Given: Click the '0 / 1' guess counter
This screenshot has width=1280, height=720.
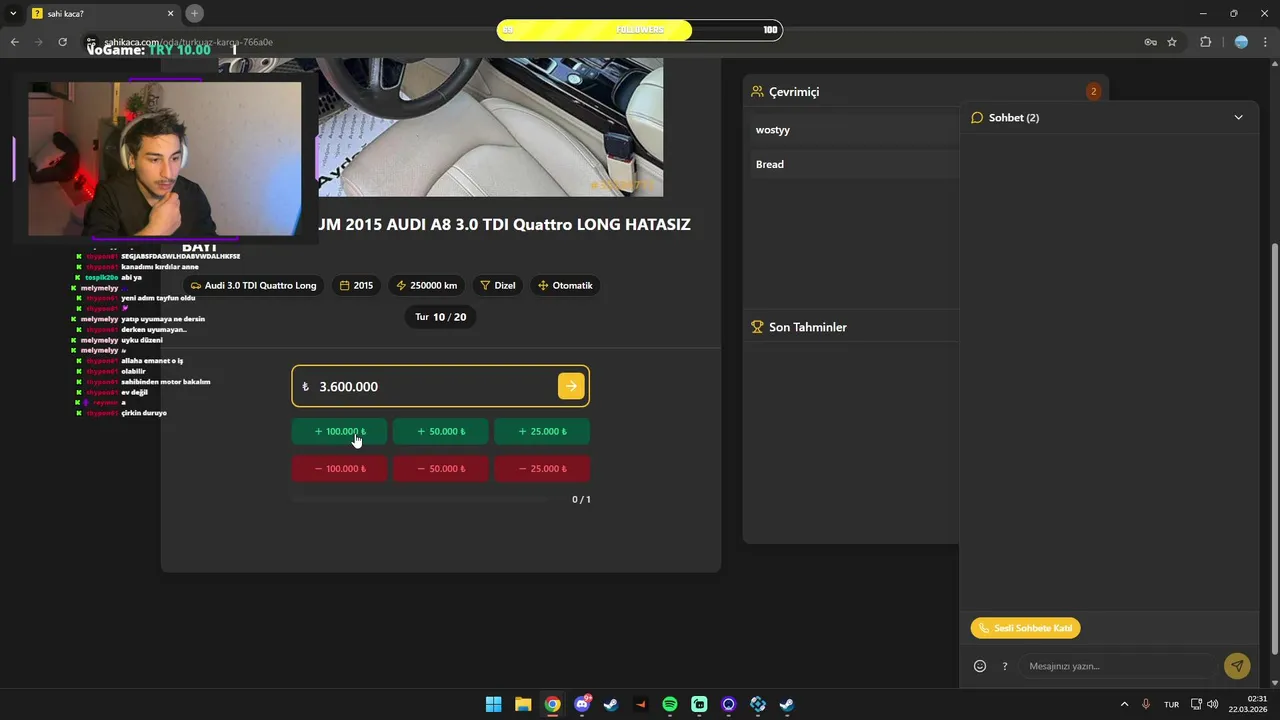Looking at the screenshot, I should pyautogui.click(x=581, y=499).
